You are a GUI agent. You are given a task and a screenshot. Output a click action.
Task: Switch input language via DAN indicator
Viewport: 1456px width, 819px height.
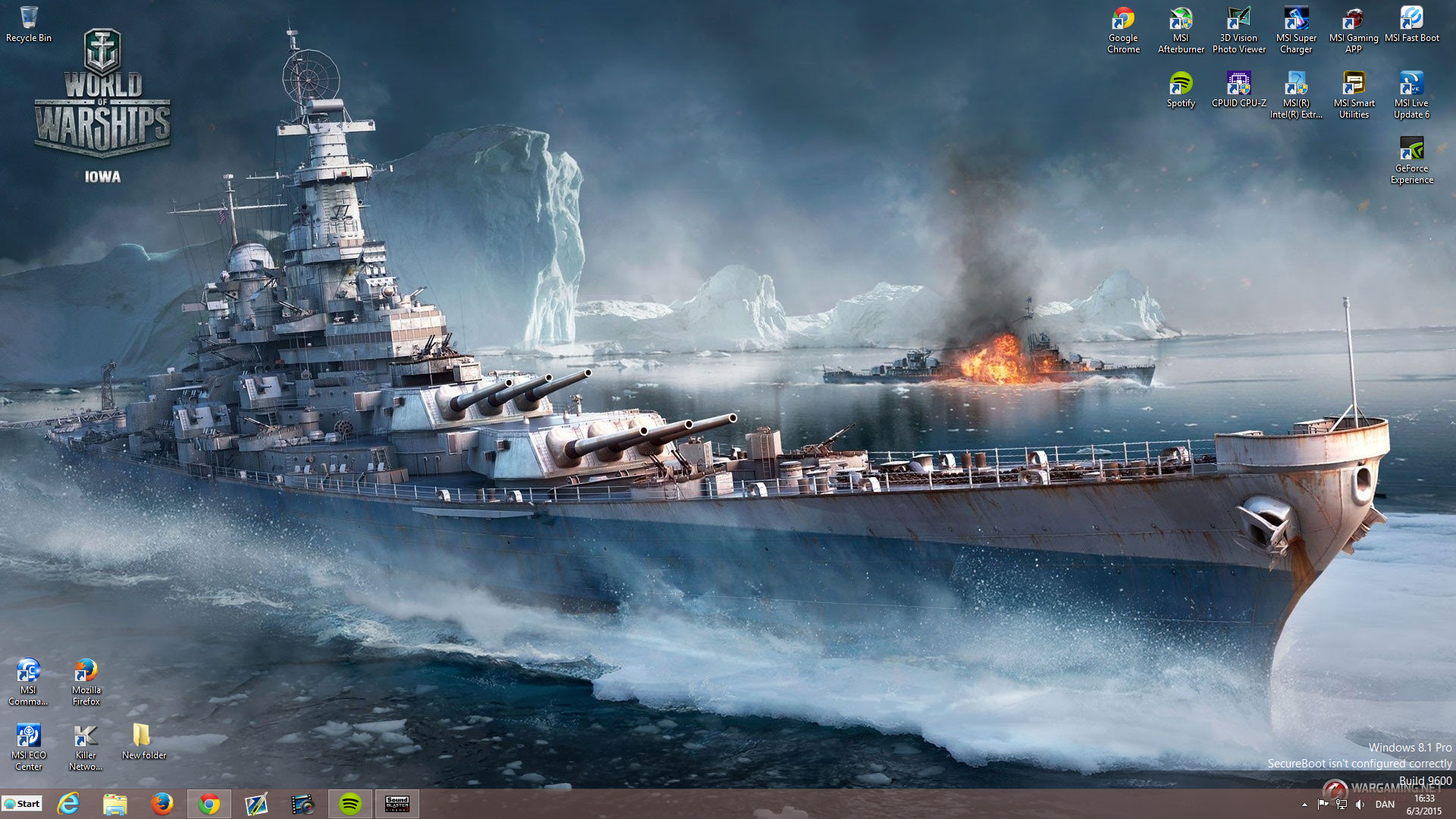point(1385,805)
